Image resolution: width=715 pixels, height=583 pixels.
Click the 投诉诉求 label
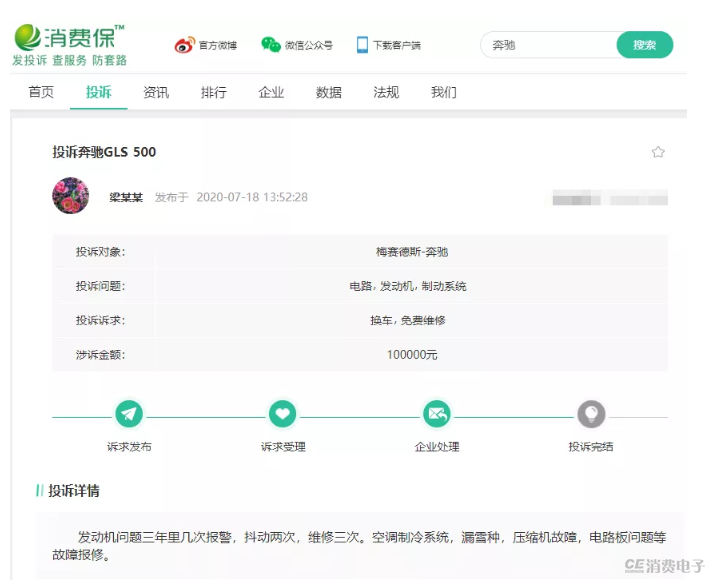(x=100, y=320)
